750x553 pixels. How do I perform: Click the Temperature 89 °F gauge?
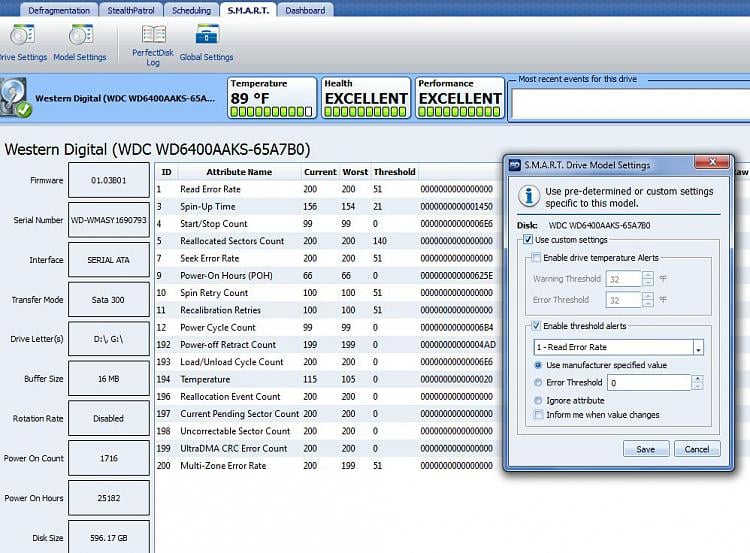point(271,98)
